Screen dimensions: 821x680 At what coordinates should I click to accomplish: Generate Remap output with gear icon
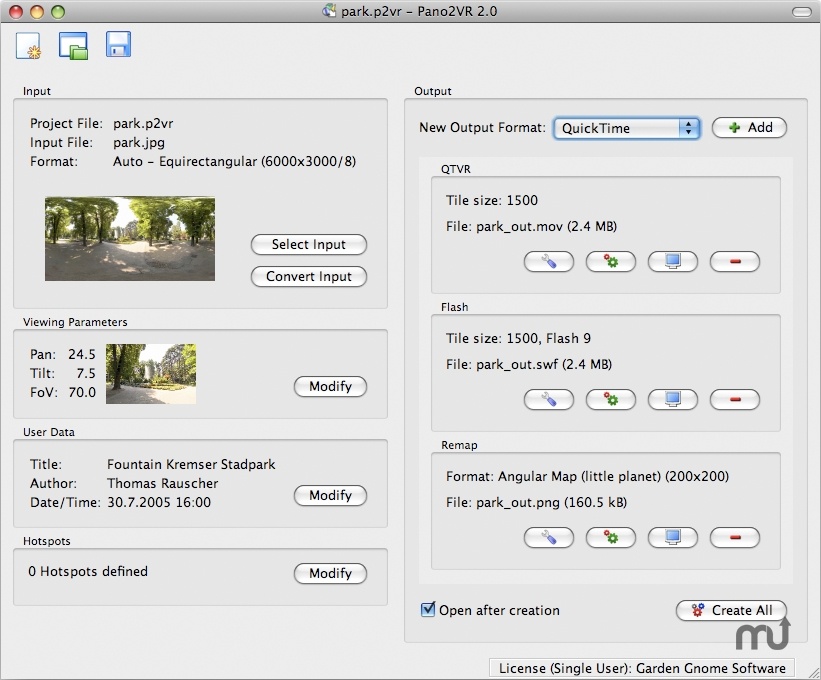[610, 537]
